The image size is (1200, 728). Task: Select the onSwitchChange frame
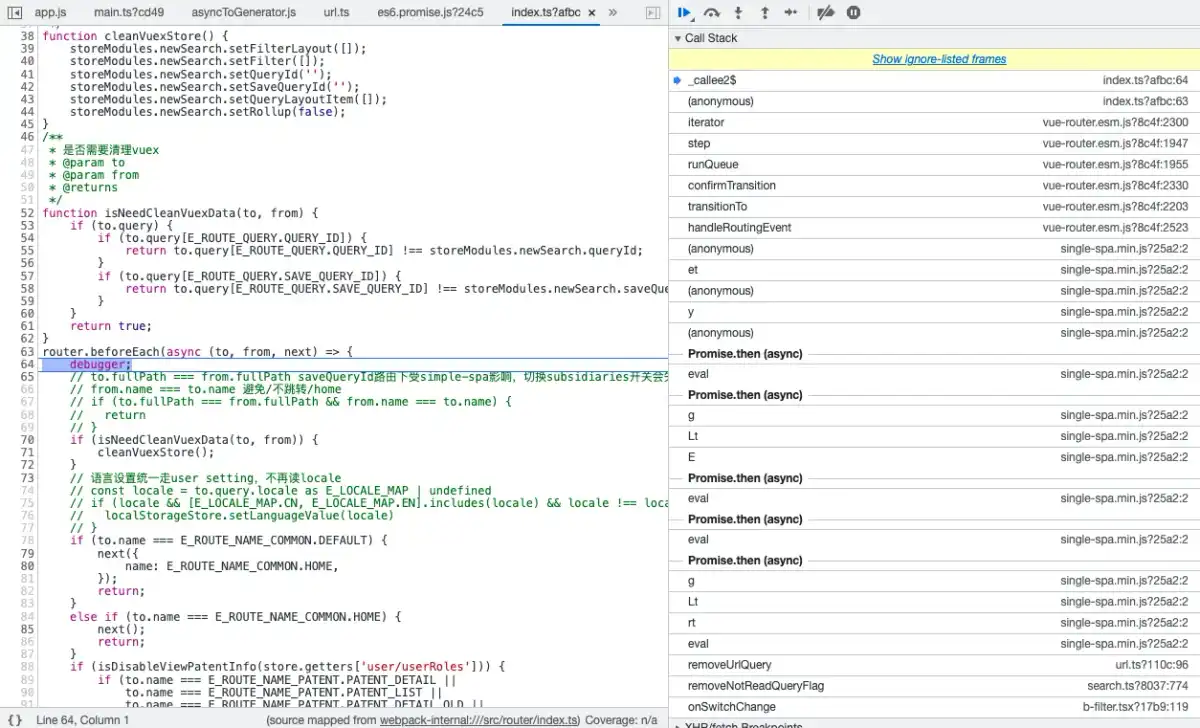click(934, 706)
